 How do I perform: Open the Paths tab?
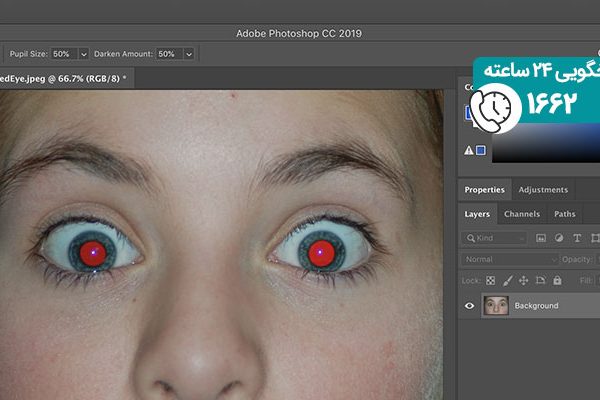click(x=565, y=214)
